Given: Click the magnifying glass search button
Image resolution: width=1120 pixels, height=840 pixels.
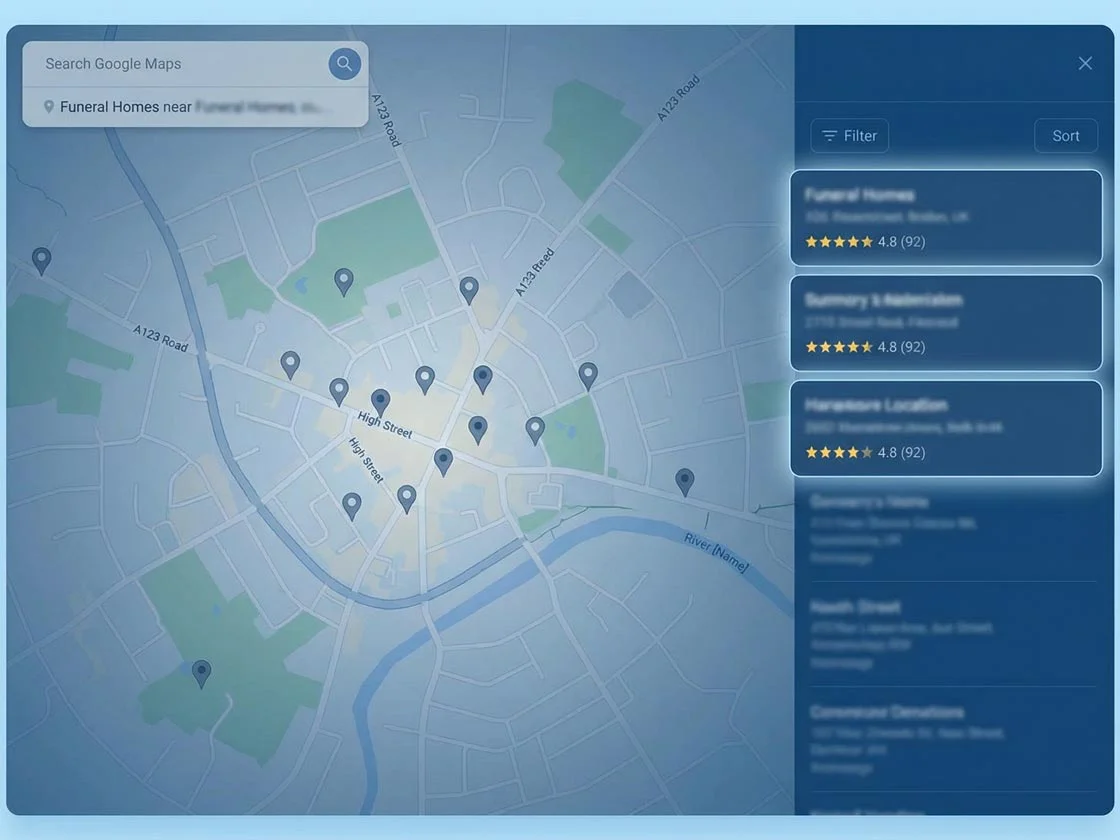Looking at the screenshot, I should point(344,64).
